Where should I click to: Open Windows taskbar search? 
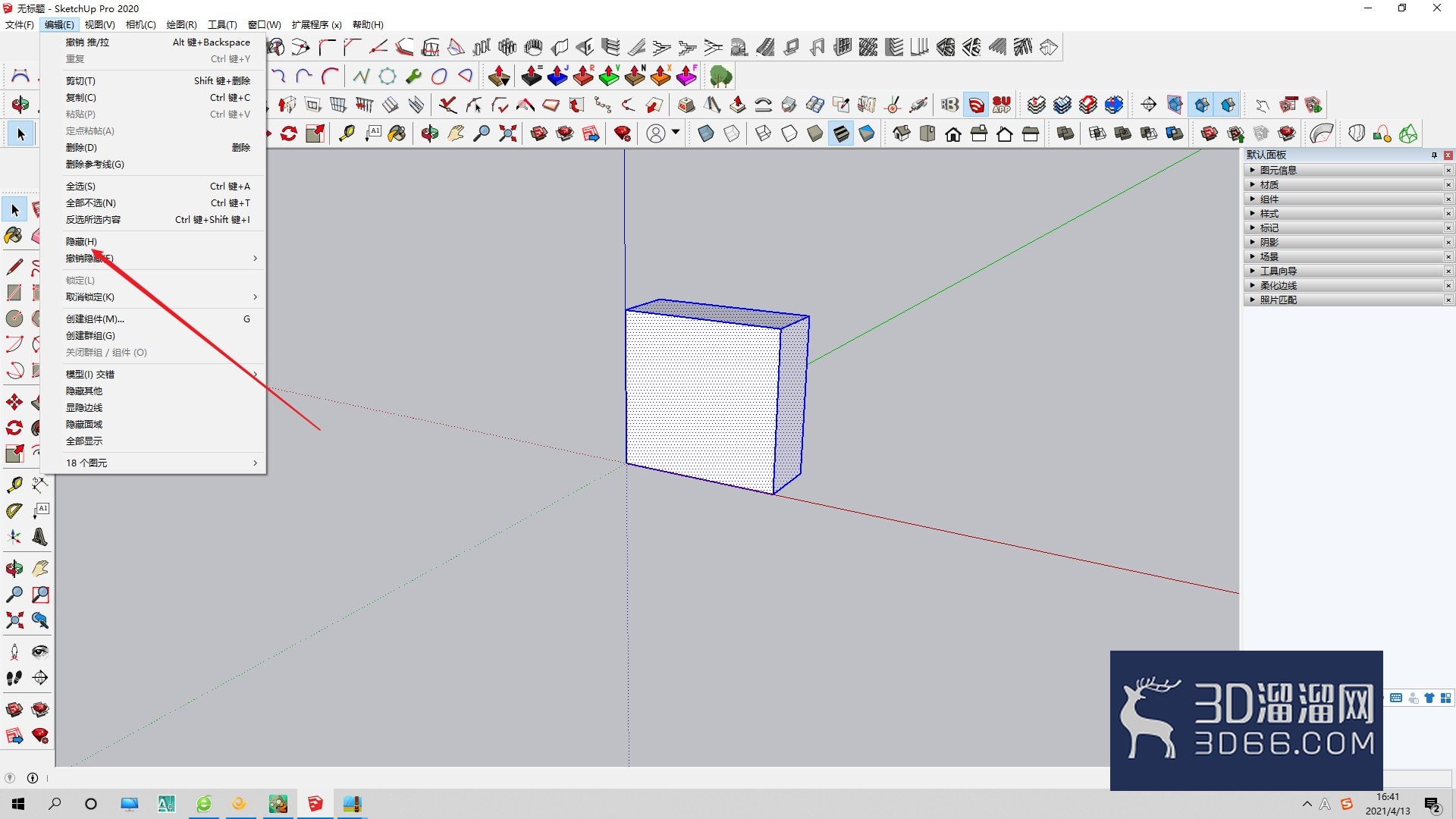[55, 804]
